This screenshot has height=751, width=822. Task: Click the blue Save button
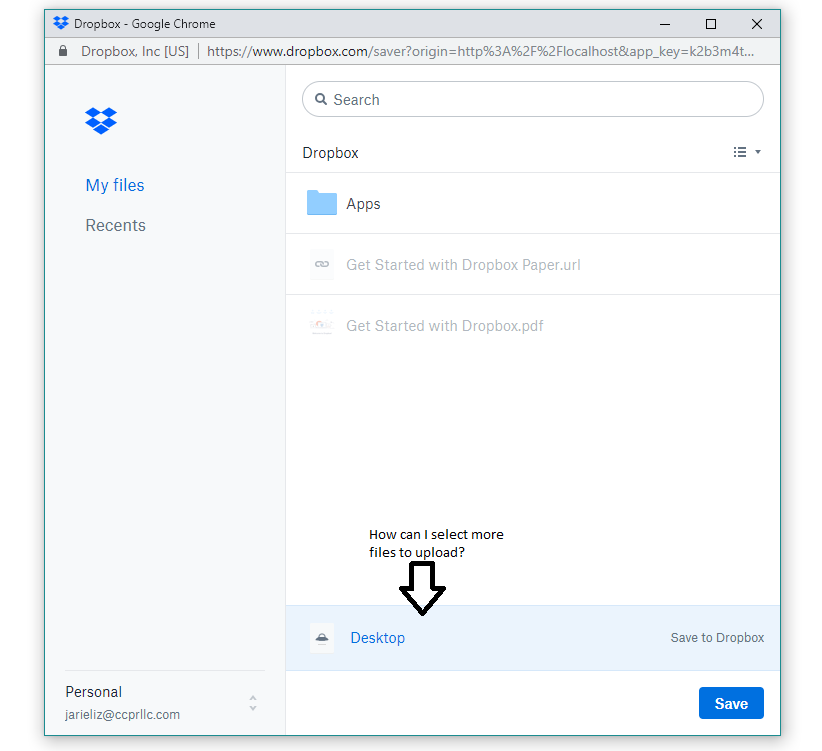(731, 703)
